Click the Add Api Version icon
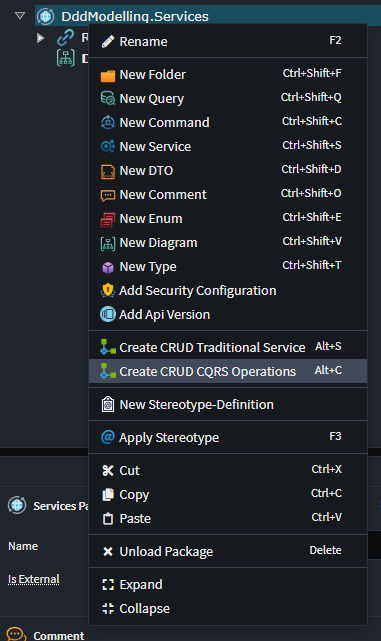Screen dimensions: 381x641 pyautogui.click(x=108, y=314)
